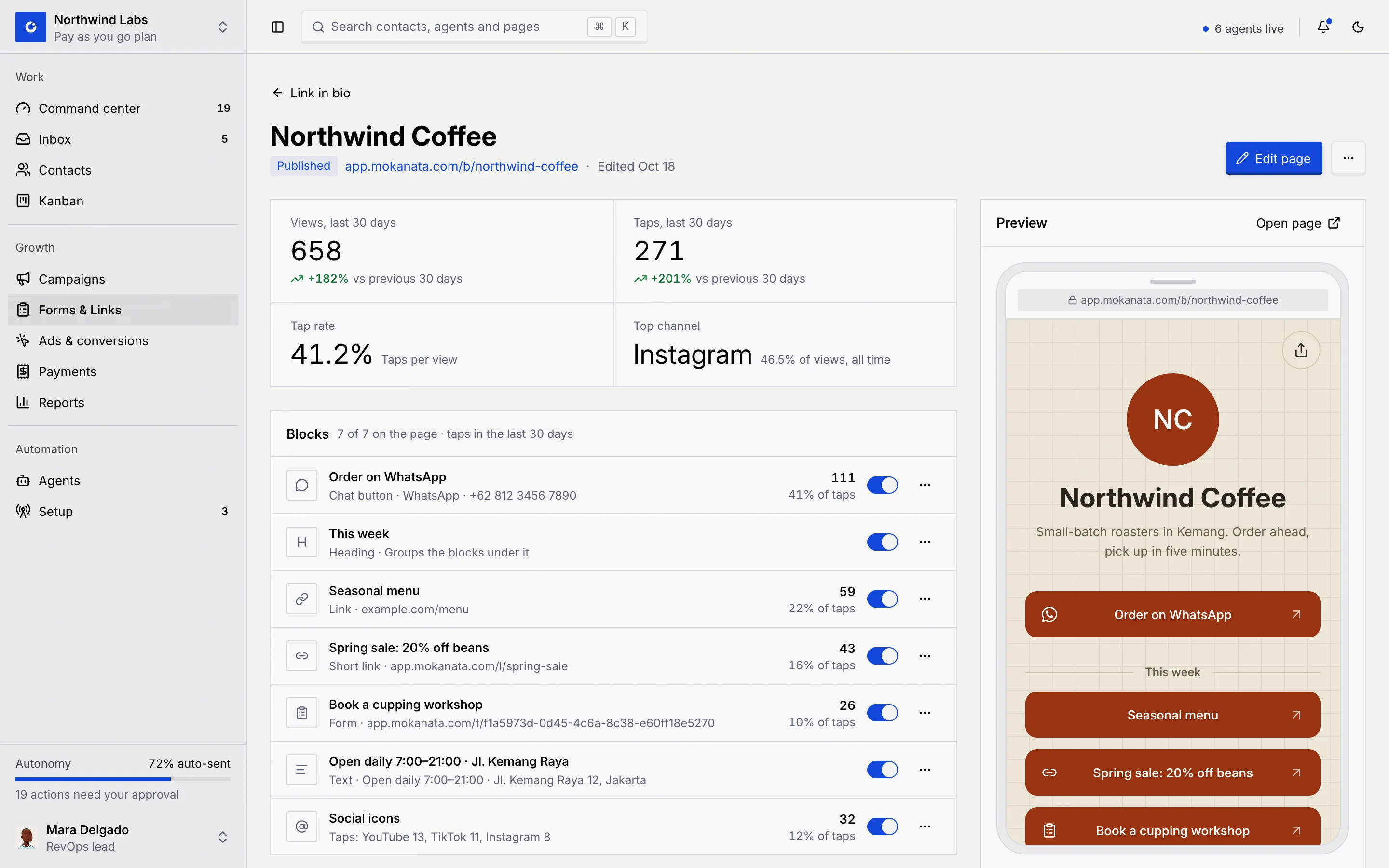Click Book a cupping workshop in preview
This screenshot has width=1389, height=868.
(1172, 827)
